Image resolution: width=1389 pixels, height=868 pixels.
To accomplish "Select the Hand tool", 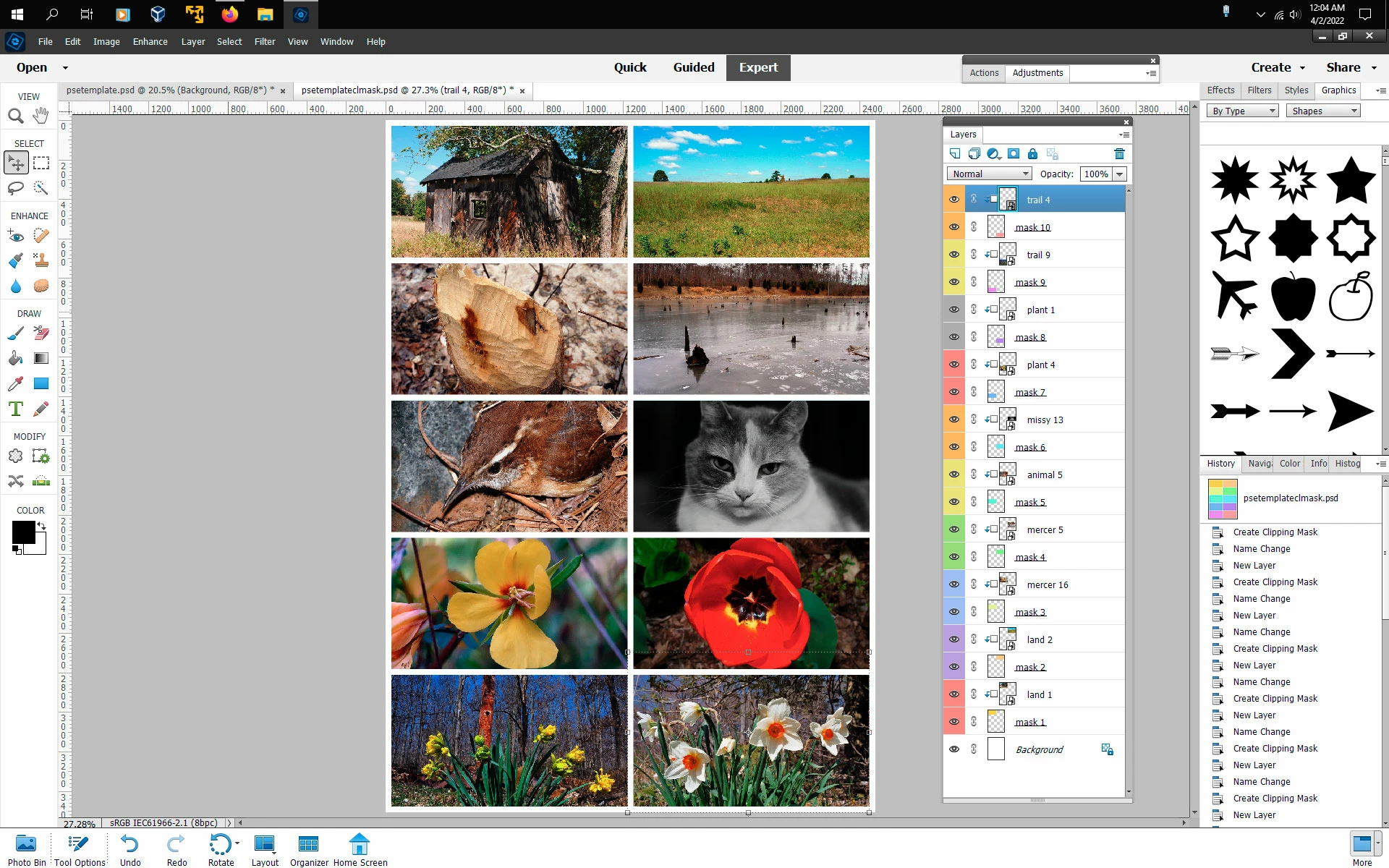I will tap(41, 116).
